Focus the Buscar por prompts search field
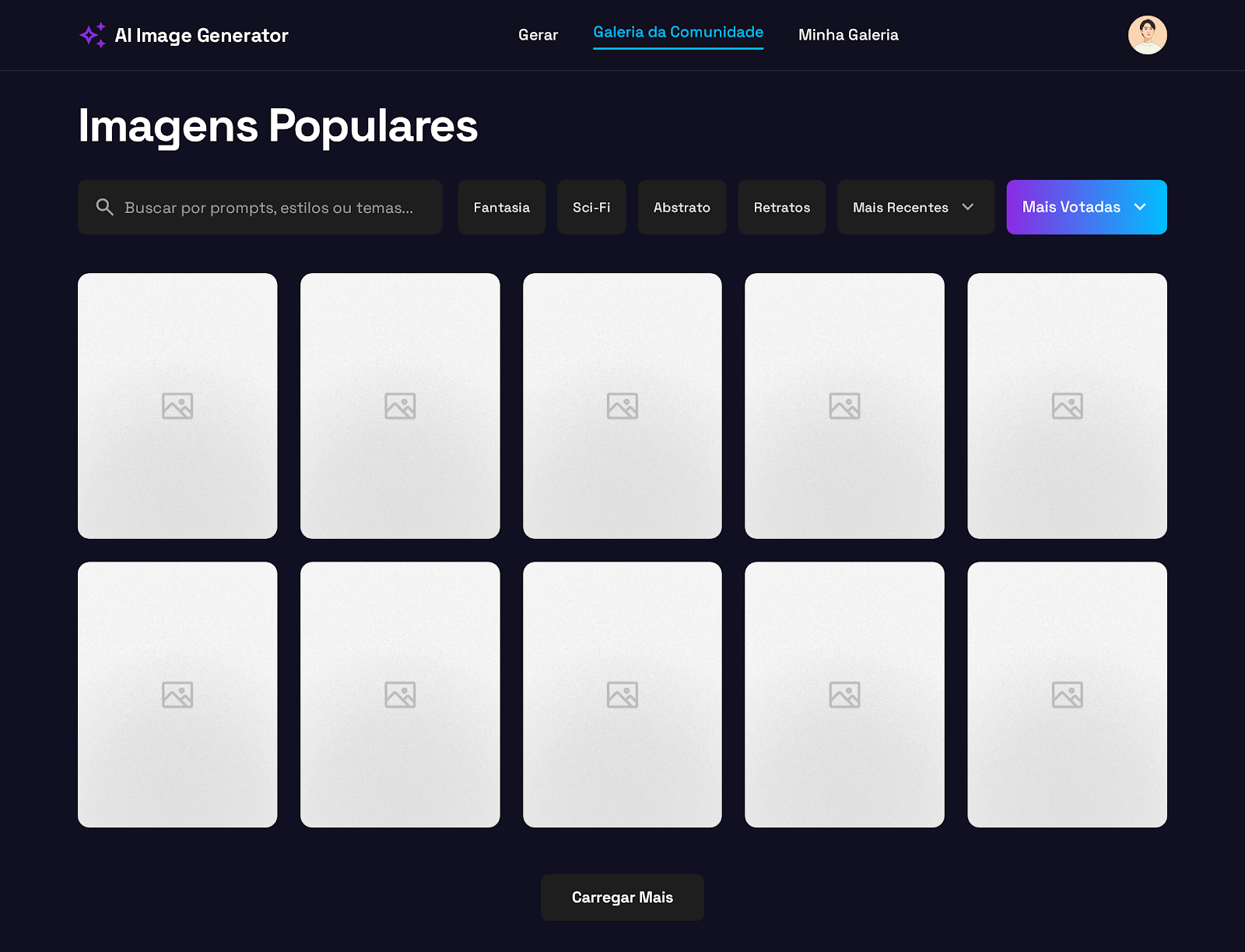This screenshot has height=952, width=1245. (268, 208)
